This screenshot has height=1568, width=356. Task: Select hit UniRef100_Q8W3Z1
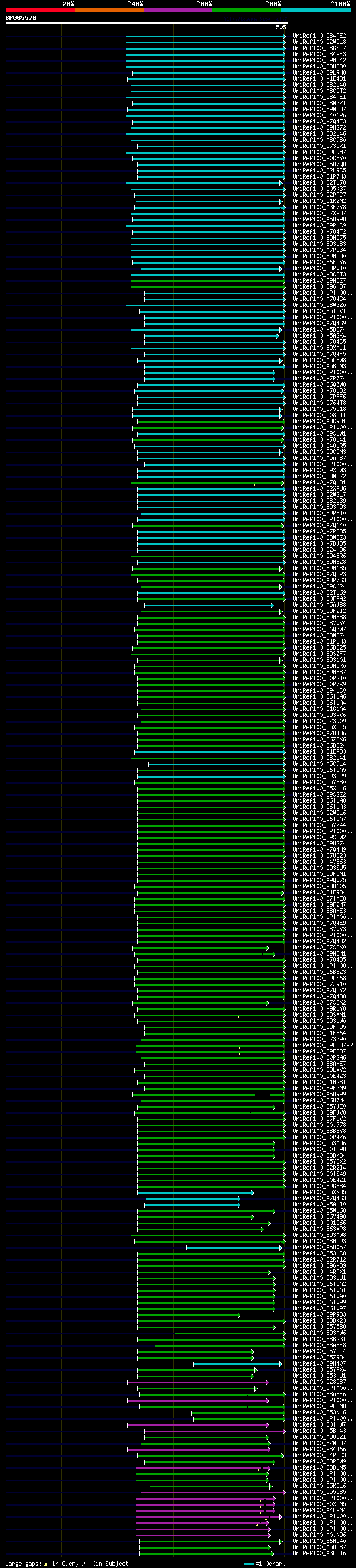tap(319, 103)
